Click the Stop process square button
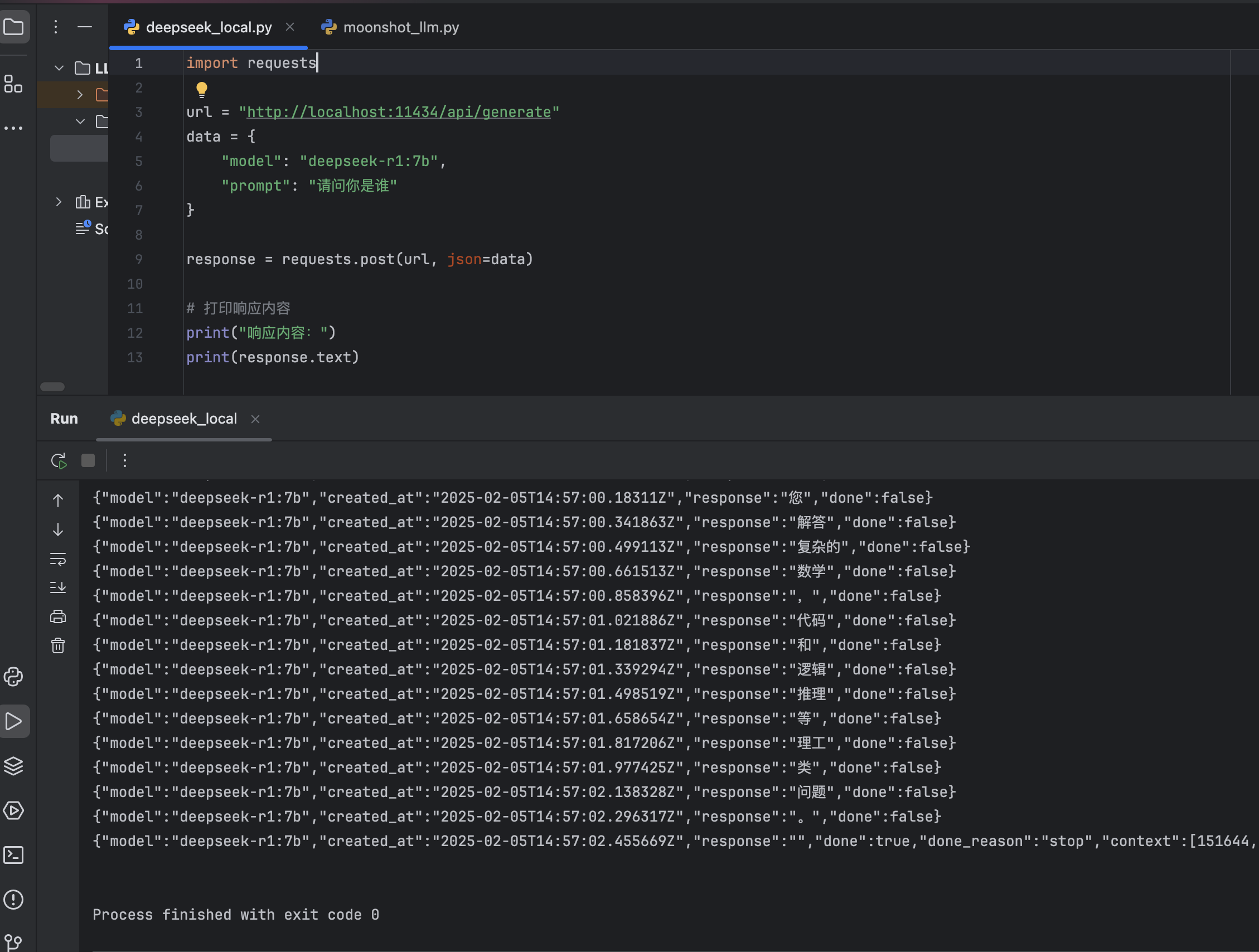 [88, 460]
